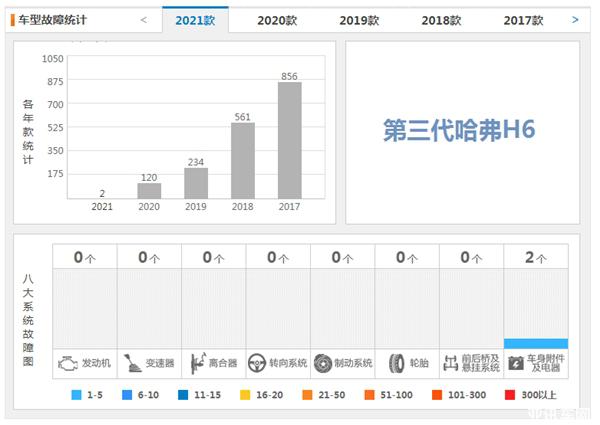This screenshot has height=425, width=600.
Task: Select the 2021款 tab
Action: pyautogui.click(x=194, y=20)
